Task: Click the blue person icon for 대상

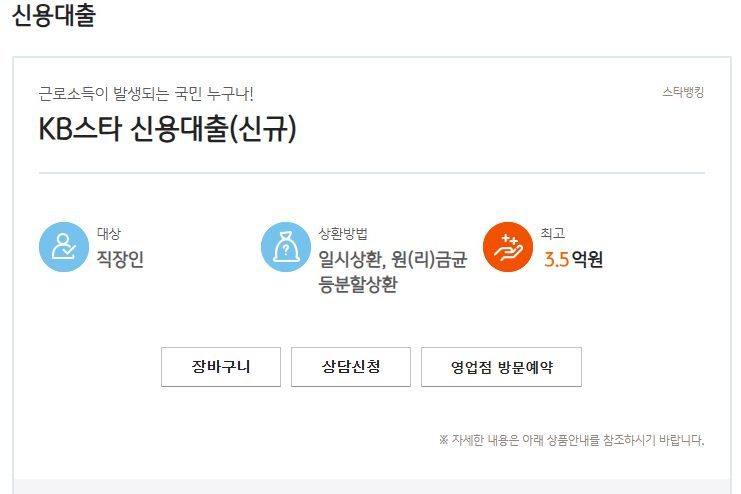Action: click(x=64, y=247)
